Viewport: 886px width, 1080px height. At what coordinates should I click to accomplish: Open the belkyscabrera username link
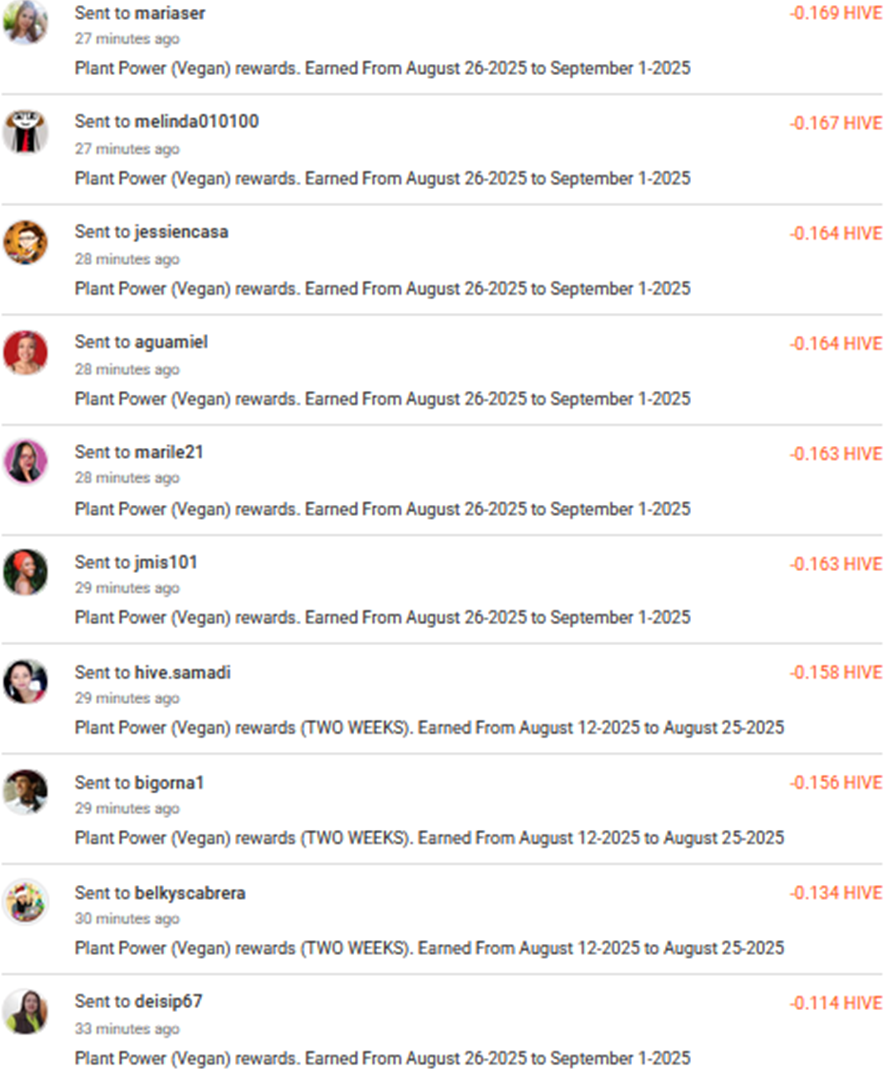[x=190, y=892]
